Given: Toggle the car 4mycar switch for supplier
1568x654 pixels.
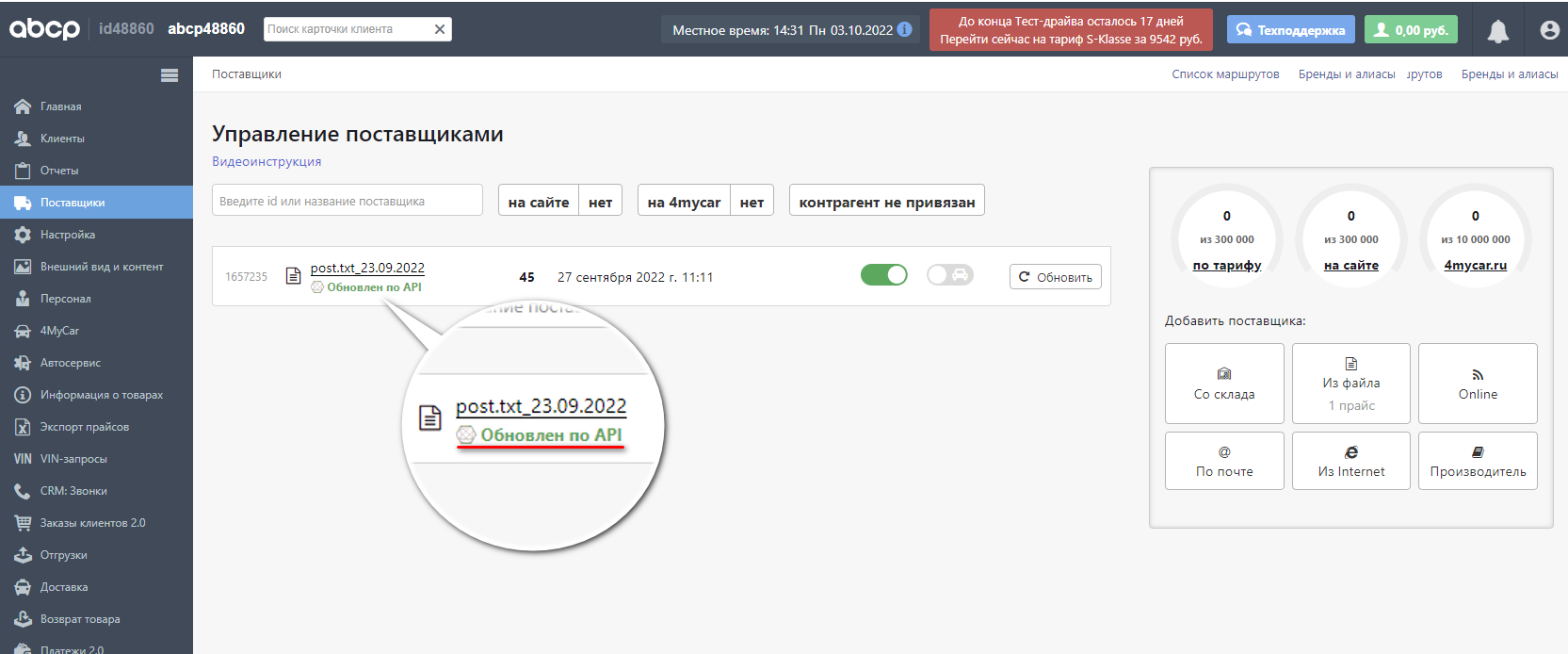Looking at the screenshot, I should (x=950, y=274).
